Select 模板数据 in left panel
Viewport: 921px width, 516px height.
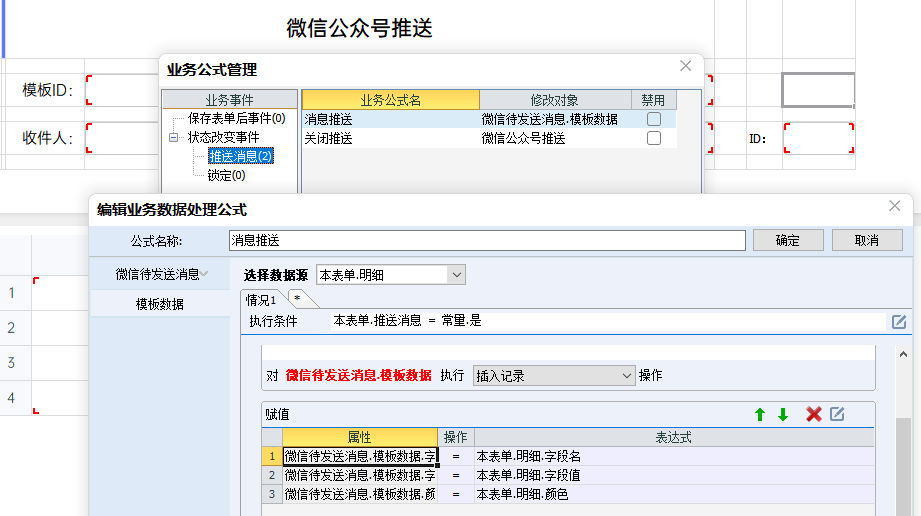[160, 304]
